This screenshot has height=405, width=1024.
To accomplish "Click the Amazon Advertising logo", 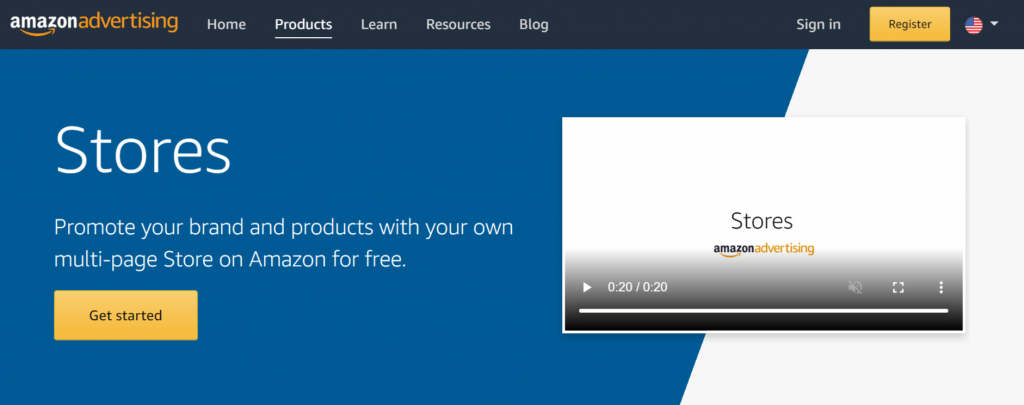I will pyautogui.click(x=93, y=23).
